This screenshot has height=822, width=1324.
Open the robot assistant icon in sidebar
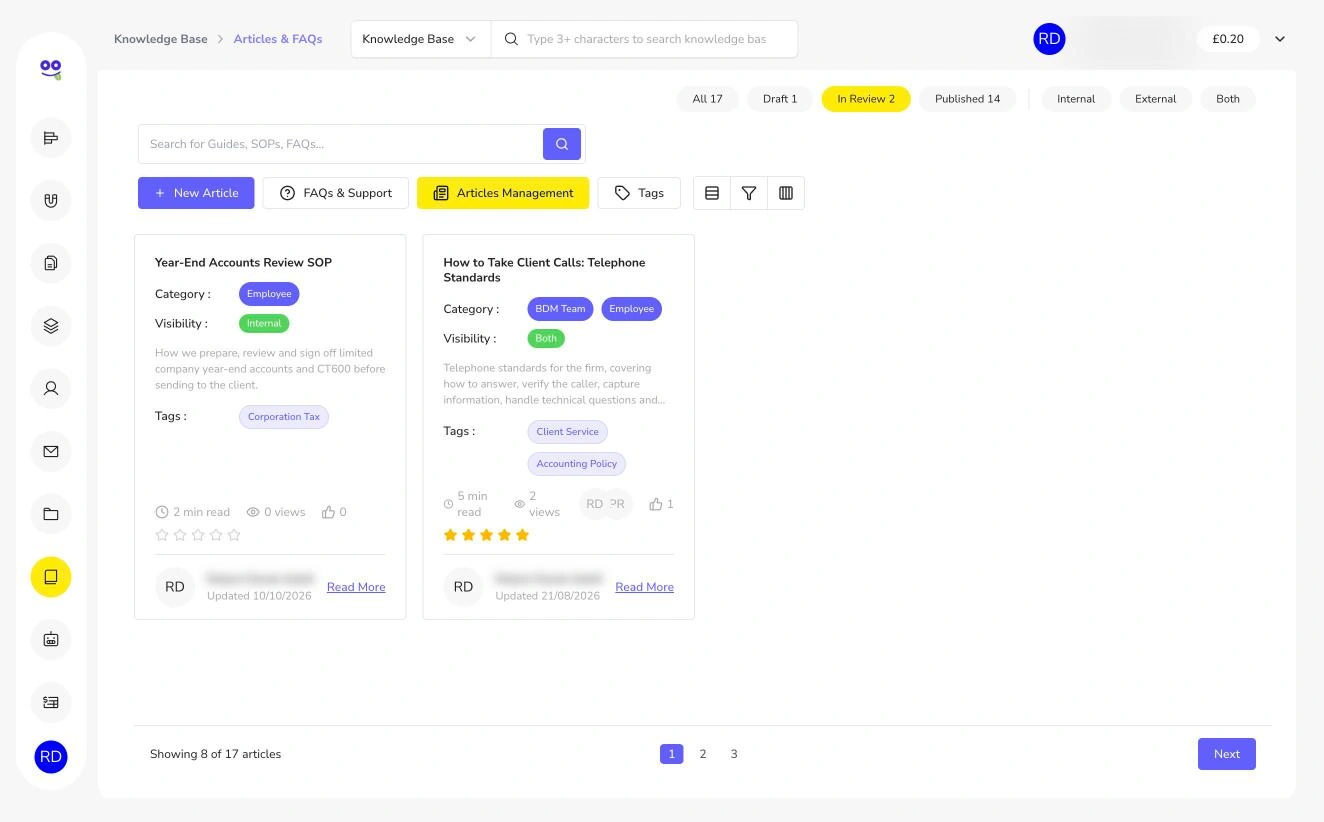[51, 639]
